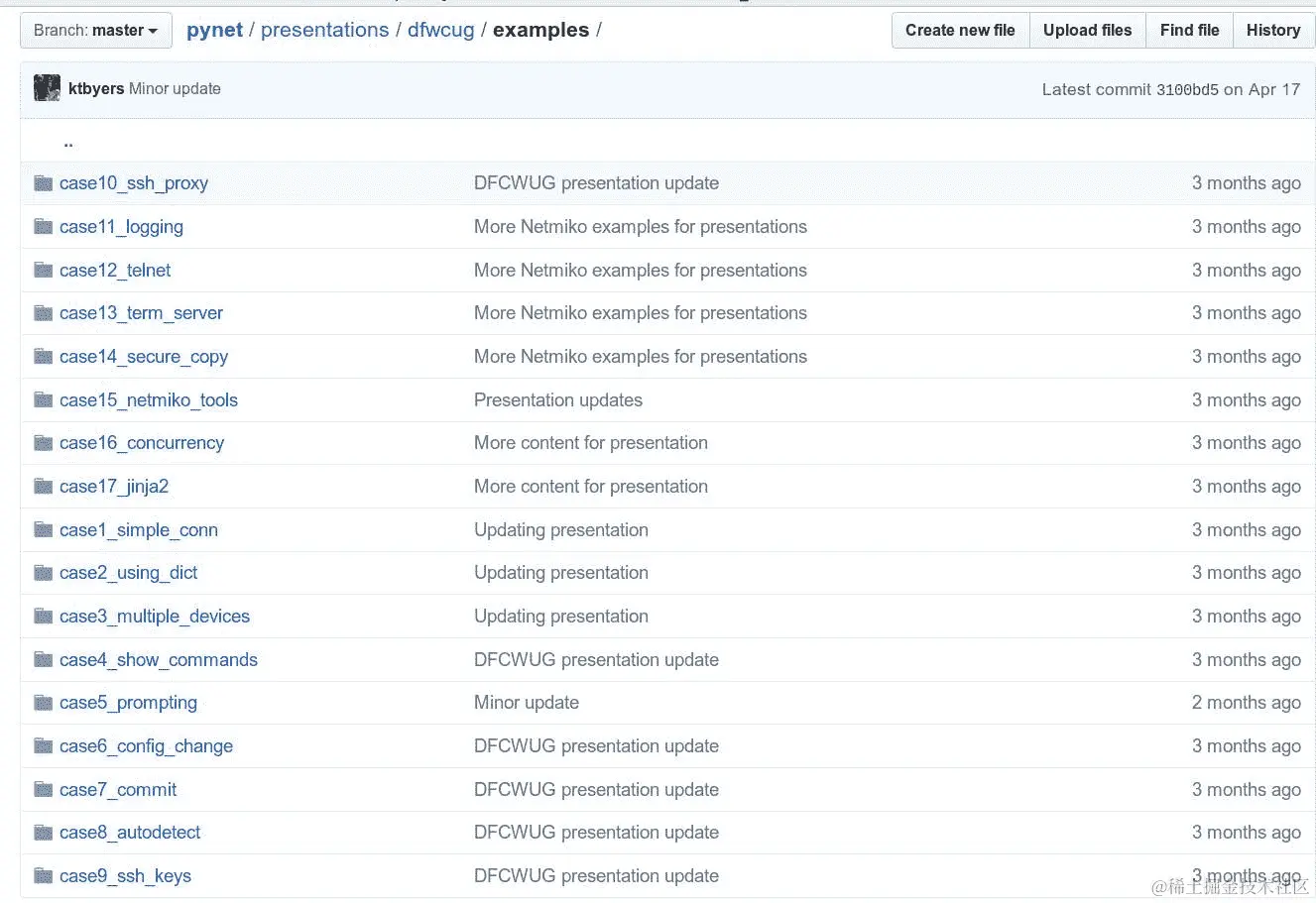Image resolution: width=1316 pixels, height=903 pixels.
Task: Click folder icon beside case11_logging
Action: point(43,226)
